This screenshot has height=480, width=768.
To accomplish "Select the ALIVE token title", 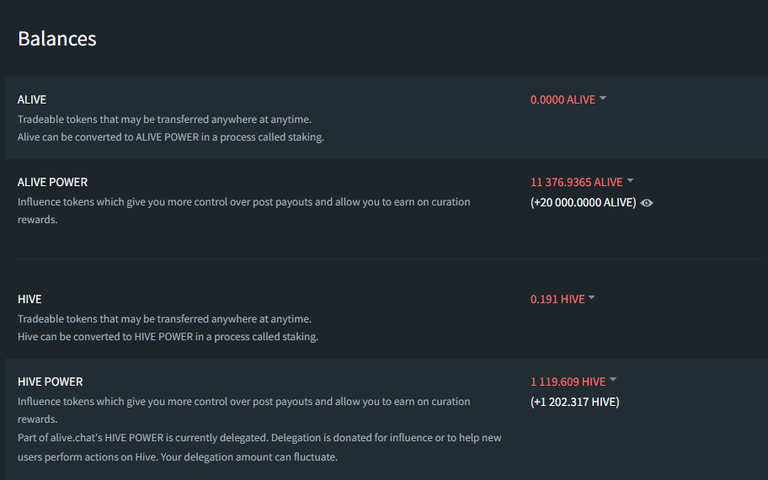I will [32, 100].
